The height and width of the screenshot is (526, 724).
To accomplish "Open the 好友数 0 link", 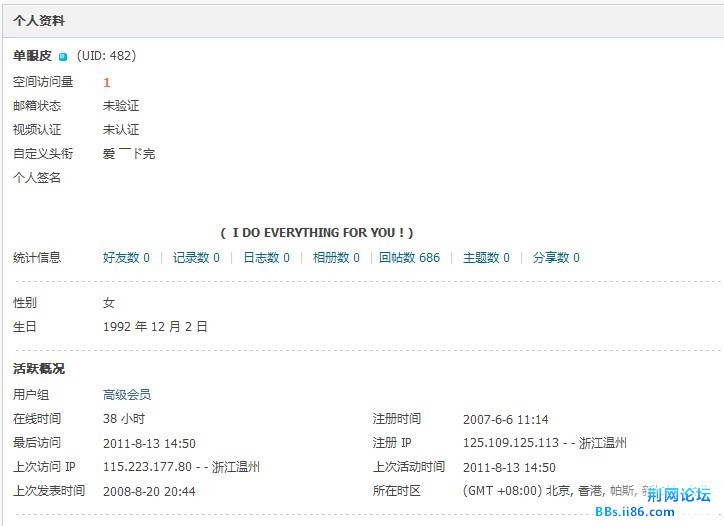I will pos(126,258).
